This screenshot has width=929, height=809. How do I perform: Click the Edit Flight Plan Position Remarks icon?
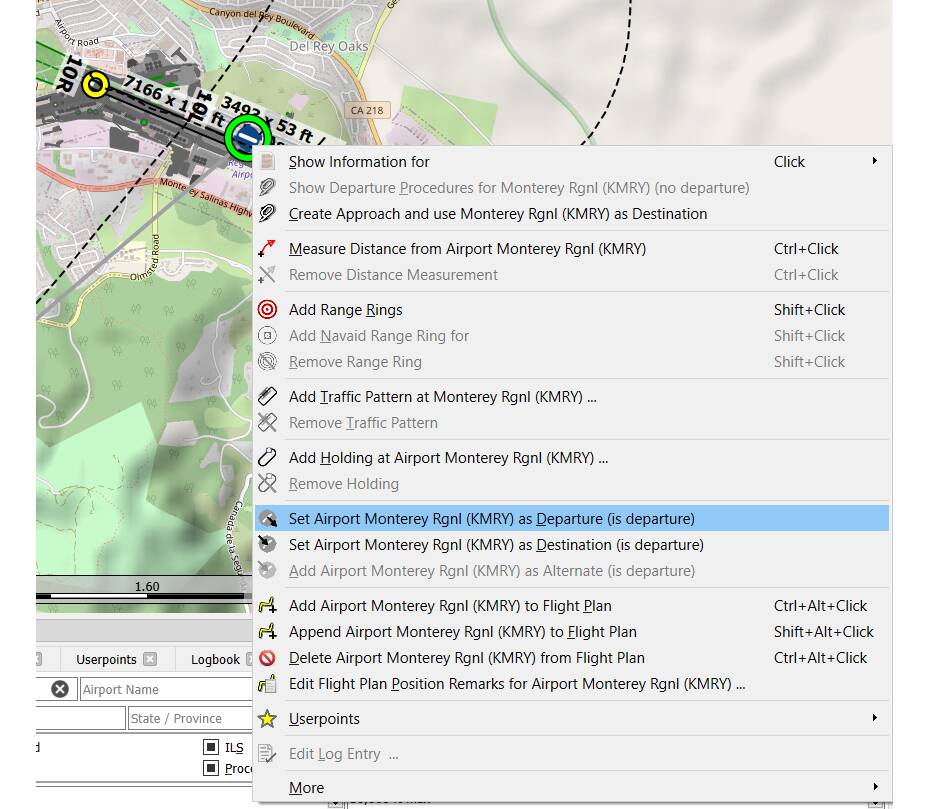click(x=267, y=683)
